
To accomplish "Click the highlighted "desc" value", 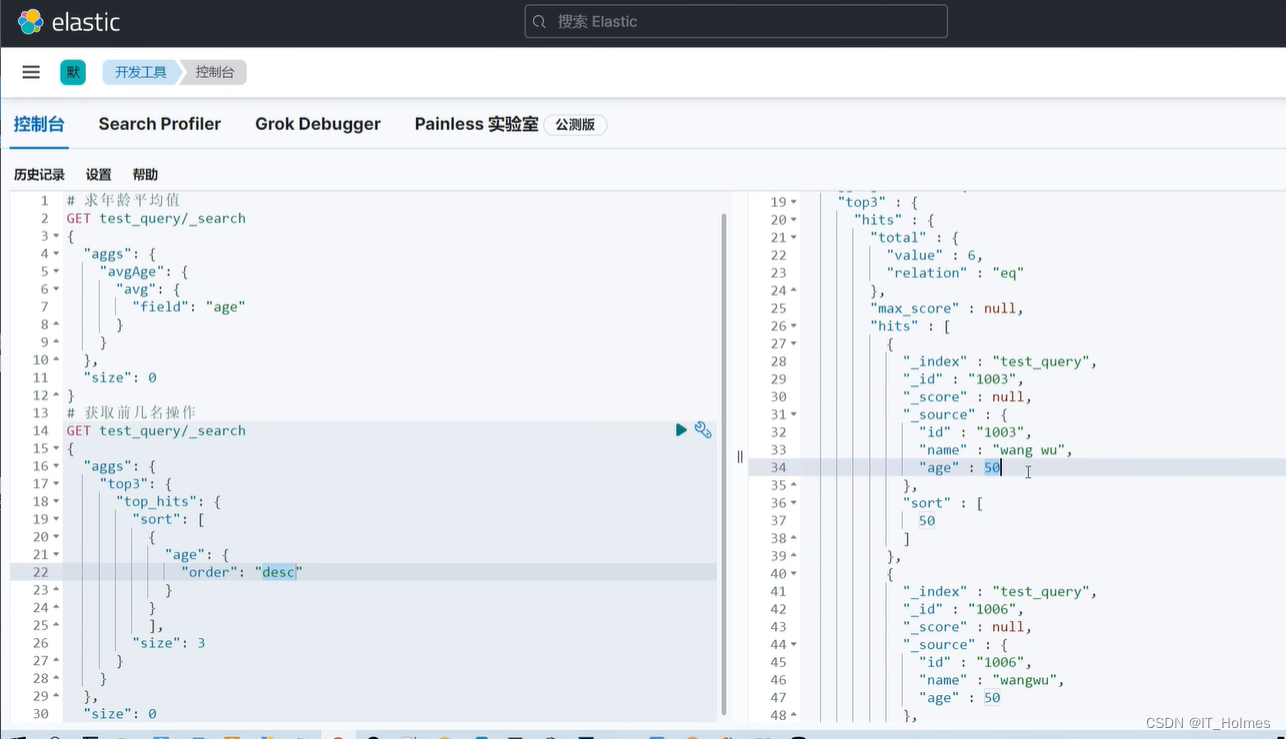I will pyautogui.click(x=278, y=572).
